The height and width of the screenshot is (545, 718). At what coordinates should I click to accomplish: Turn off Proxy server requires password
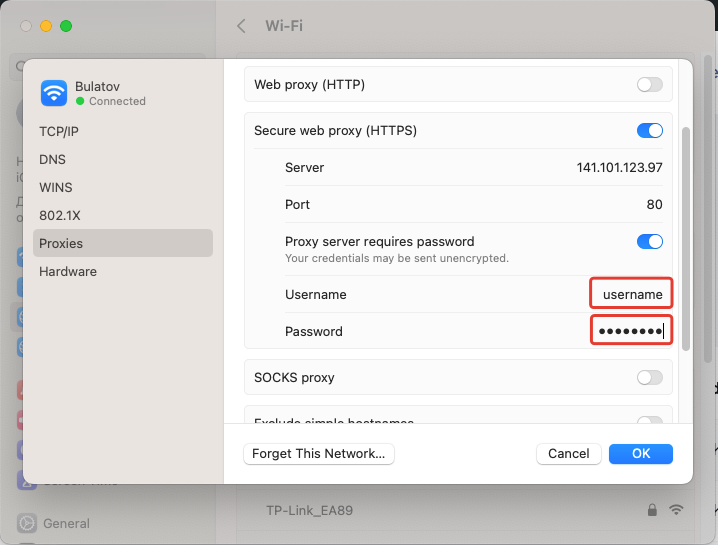[x=649, y=241]
